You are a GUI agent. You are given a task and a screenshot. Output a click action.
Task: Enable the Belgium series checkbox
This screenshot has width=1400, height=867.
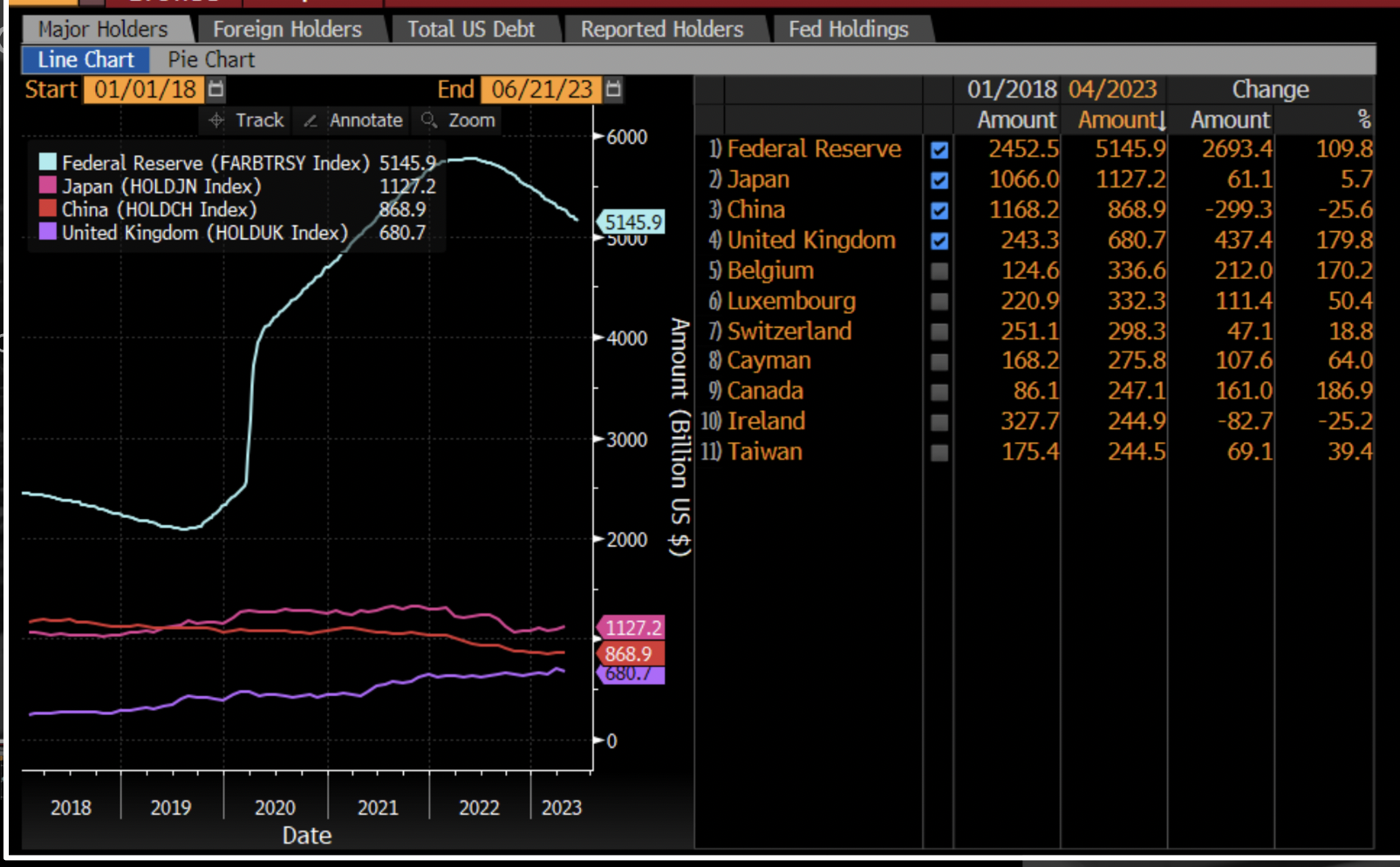939,270
